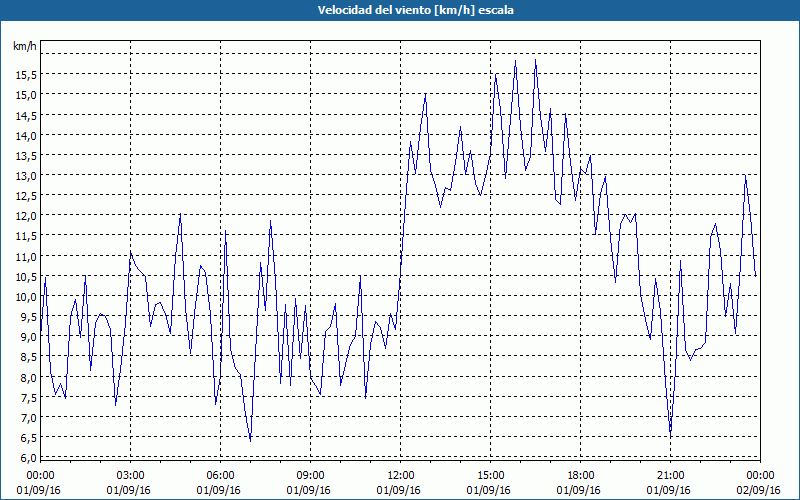Screen dimensions: 800x500
Task: Click the 15,5 y-axis value
Action: click(x=26, y=75)
